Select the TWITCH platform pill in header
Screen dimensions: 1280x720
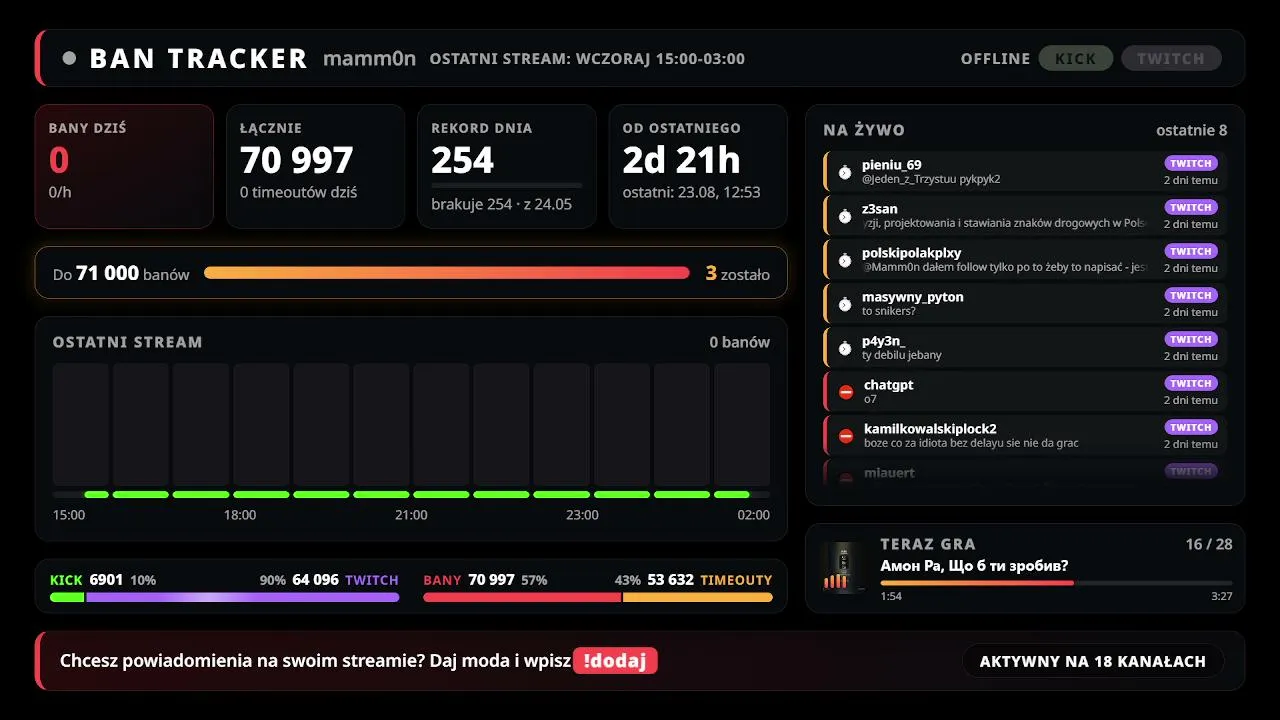[x=1171, y=58]
